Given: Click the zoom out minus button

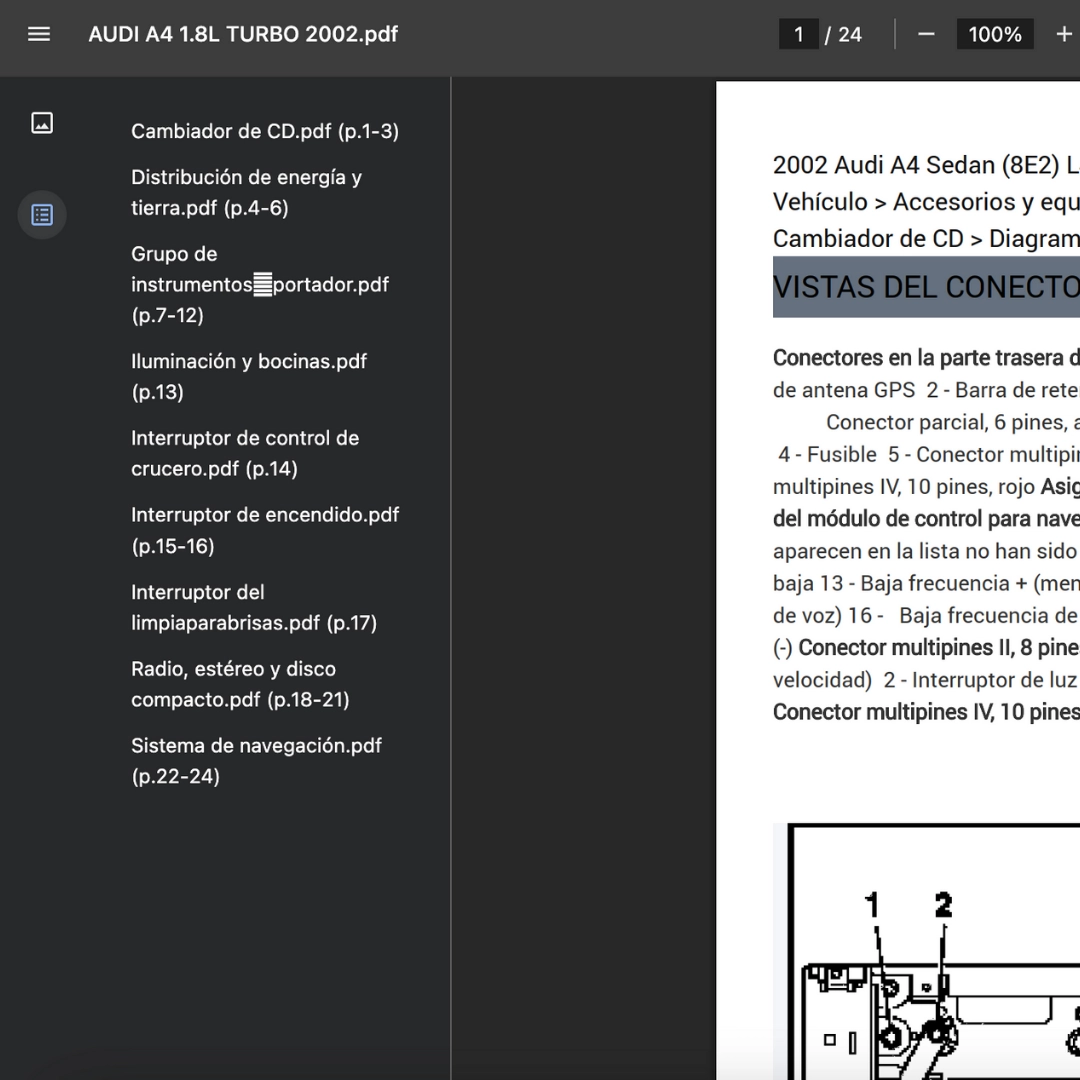Looking at the screenshot, I should point(926,34).
